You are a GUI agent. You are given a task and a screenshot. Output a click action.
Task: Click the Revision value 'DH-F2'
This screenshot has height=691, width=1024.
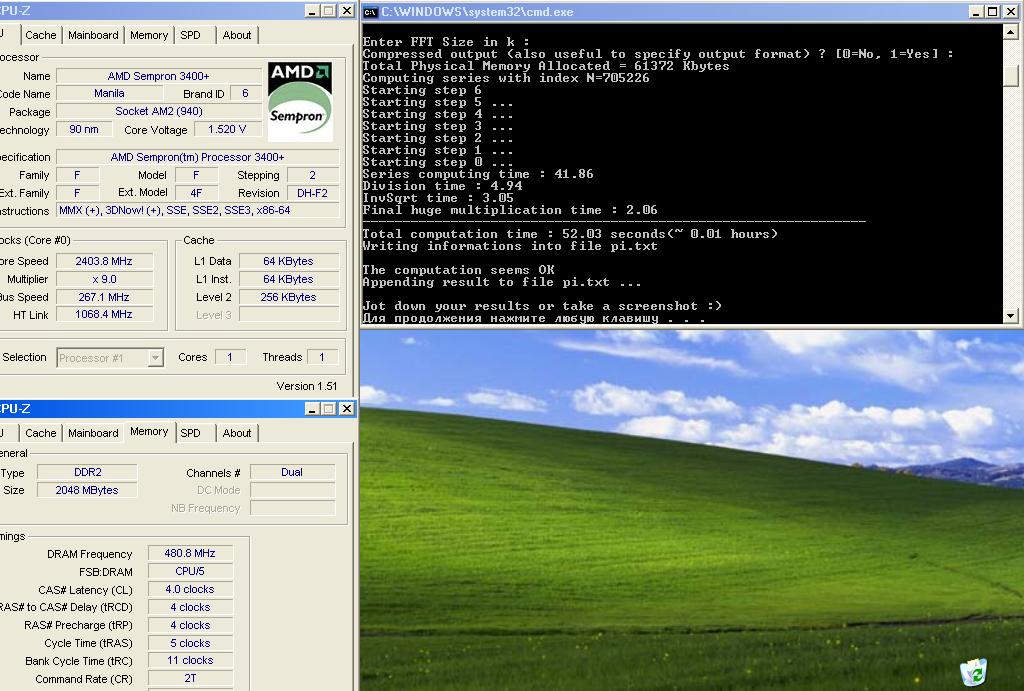tap(313, 193)
